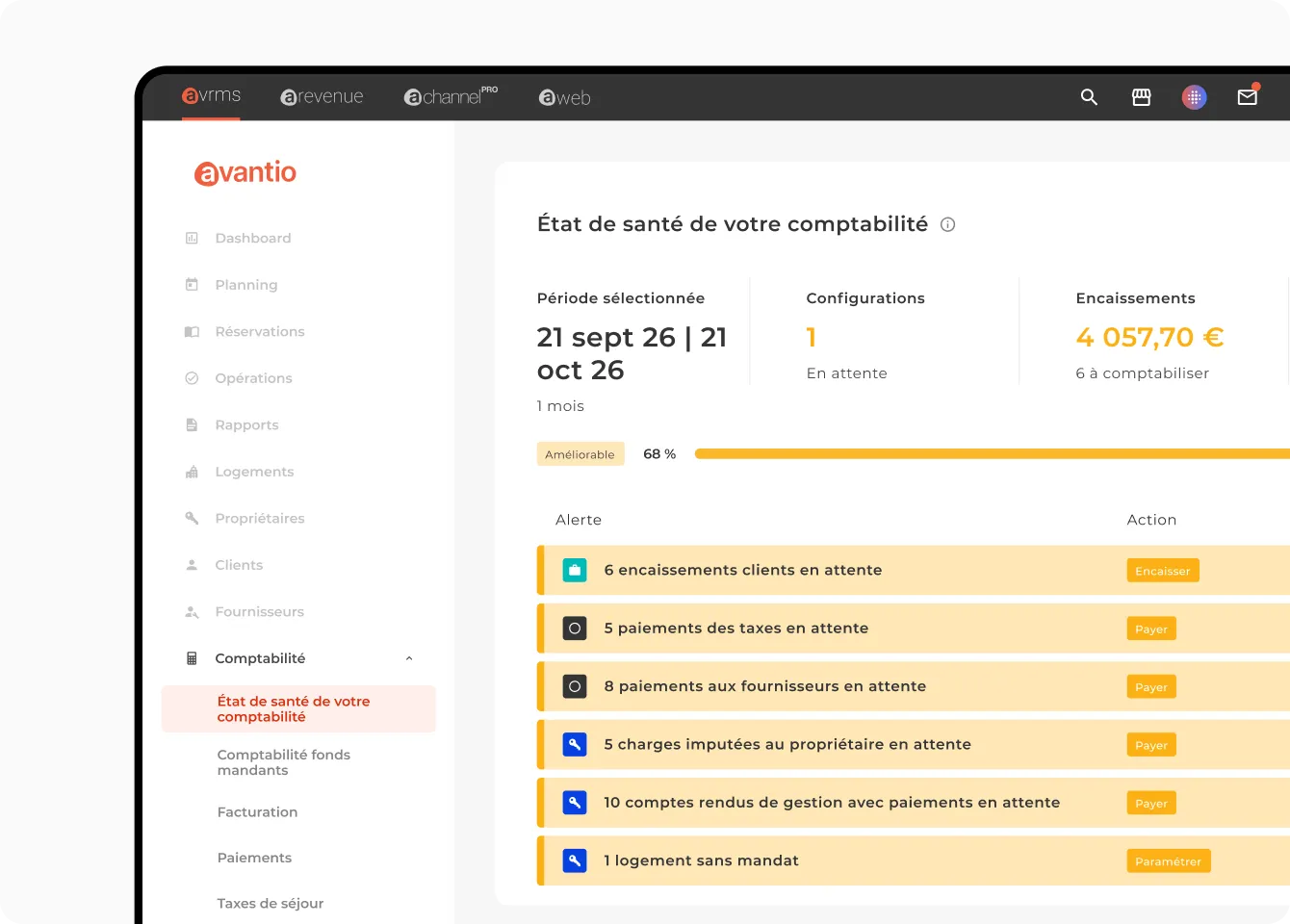Click the info icon beside page title
Screen dimensions: 1290x924
(948, 224)
